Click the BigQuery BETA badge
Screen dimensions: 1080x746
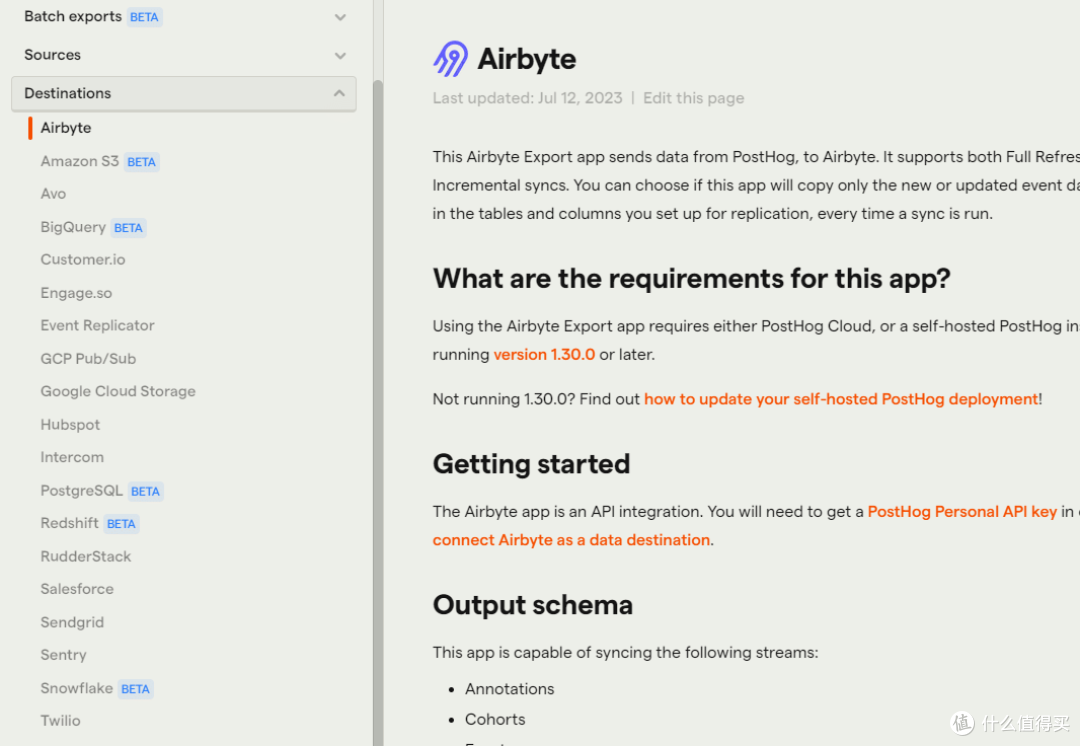128,228
